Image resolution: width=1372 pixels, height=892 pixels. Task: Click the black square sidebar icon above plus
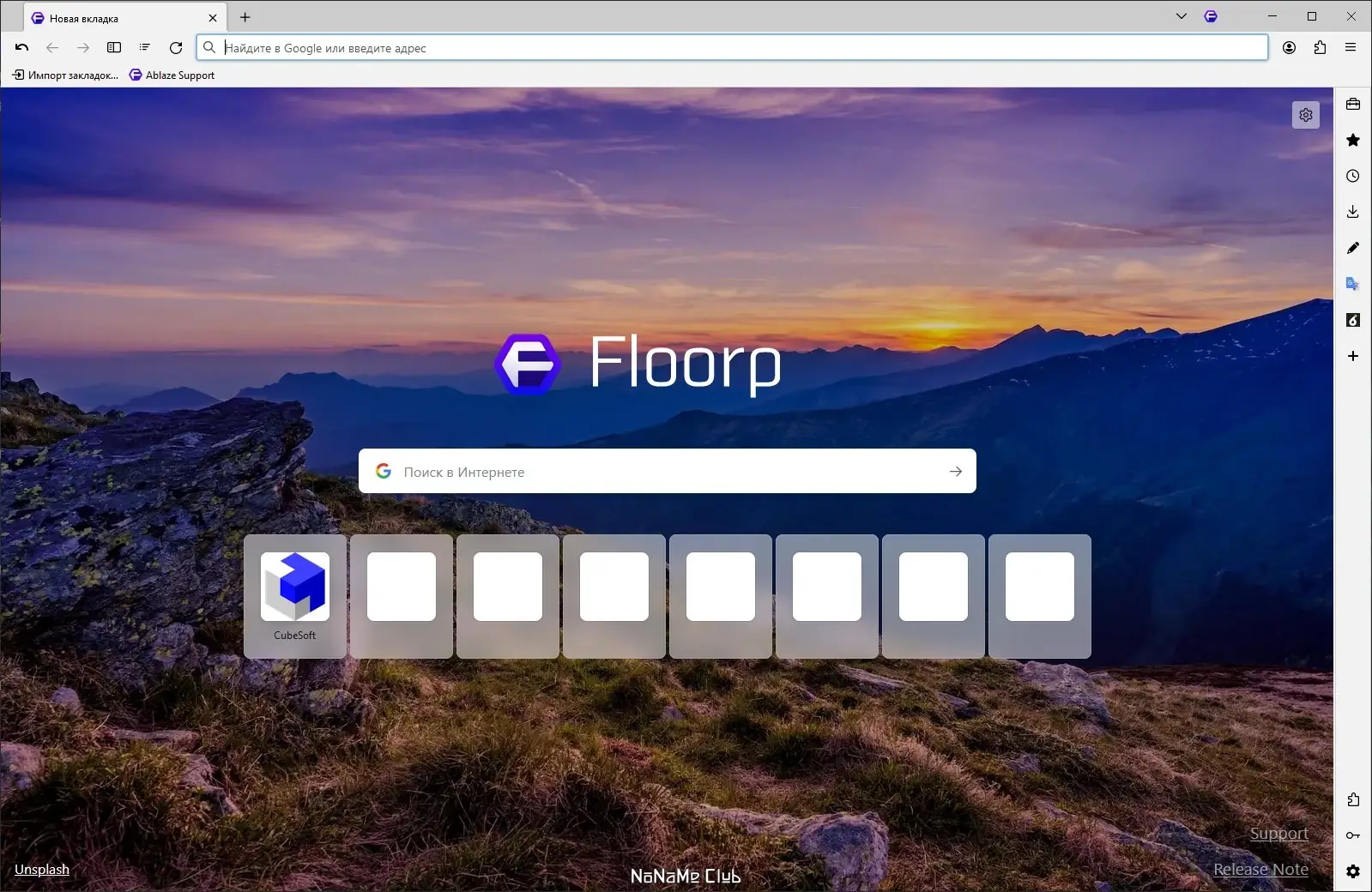click(1353, 320)
